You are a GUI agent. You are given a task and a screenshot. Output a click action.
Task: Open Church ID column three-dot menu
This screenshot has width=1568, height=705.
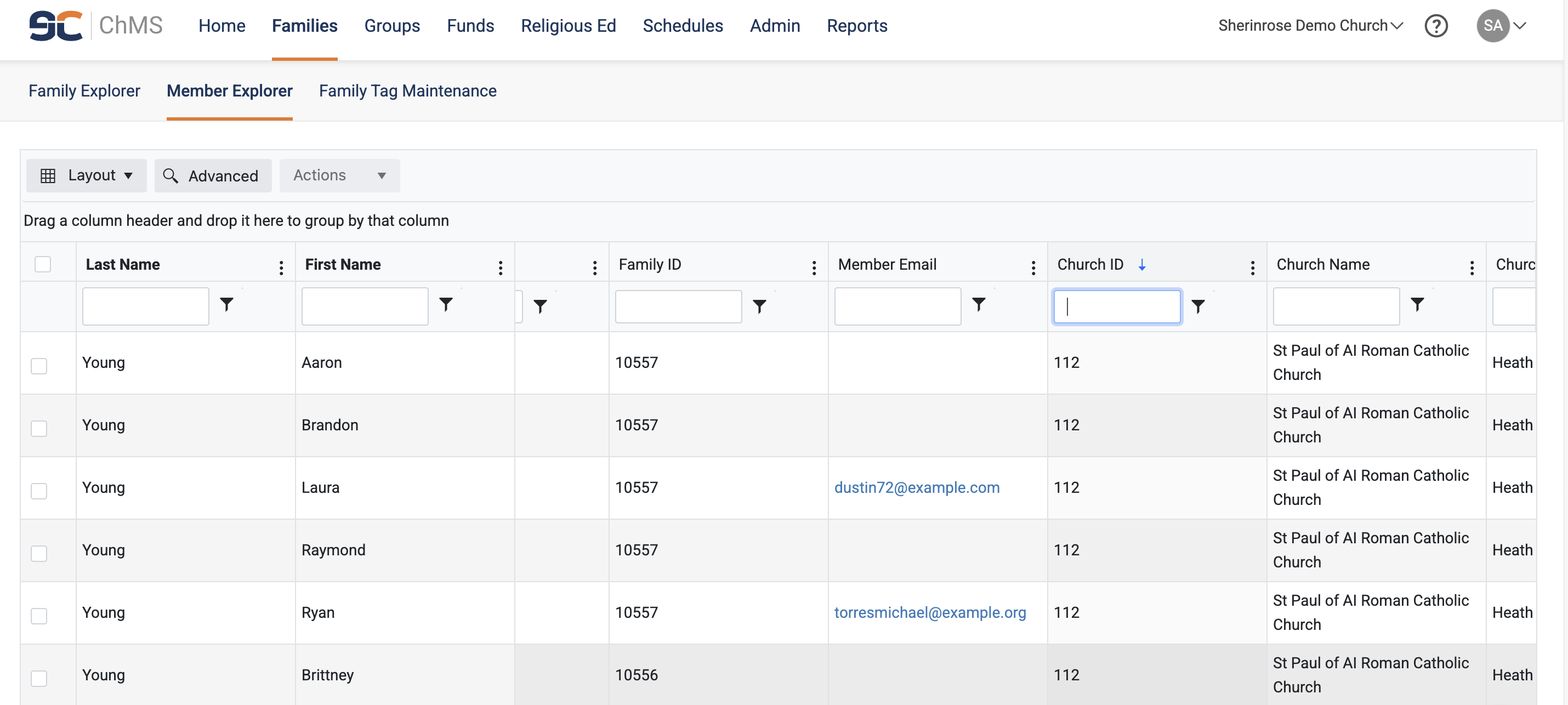click(1252, 268)
